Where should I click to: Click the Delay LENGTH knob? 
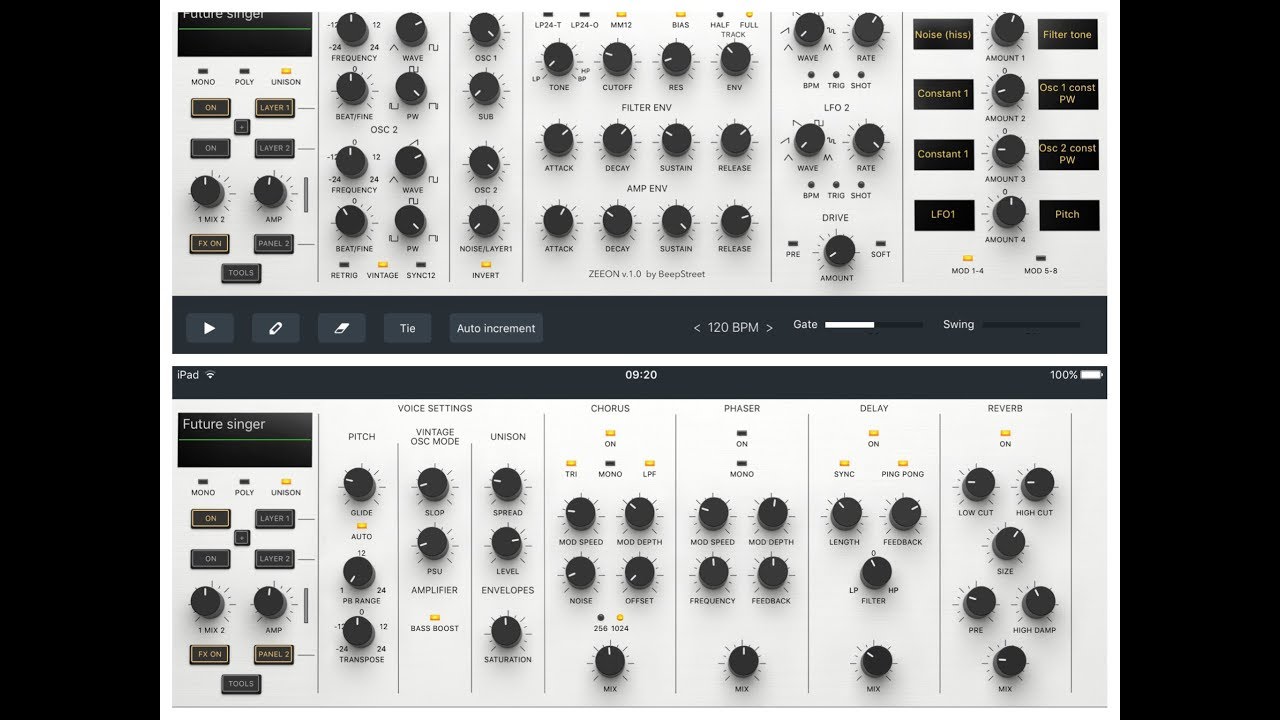[846, 514]
